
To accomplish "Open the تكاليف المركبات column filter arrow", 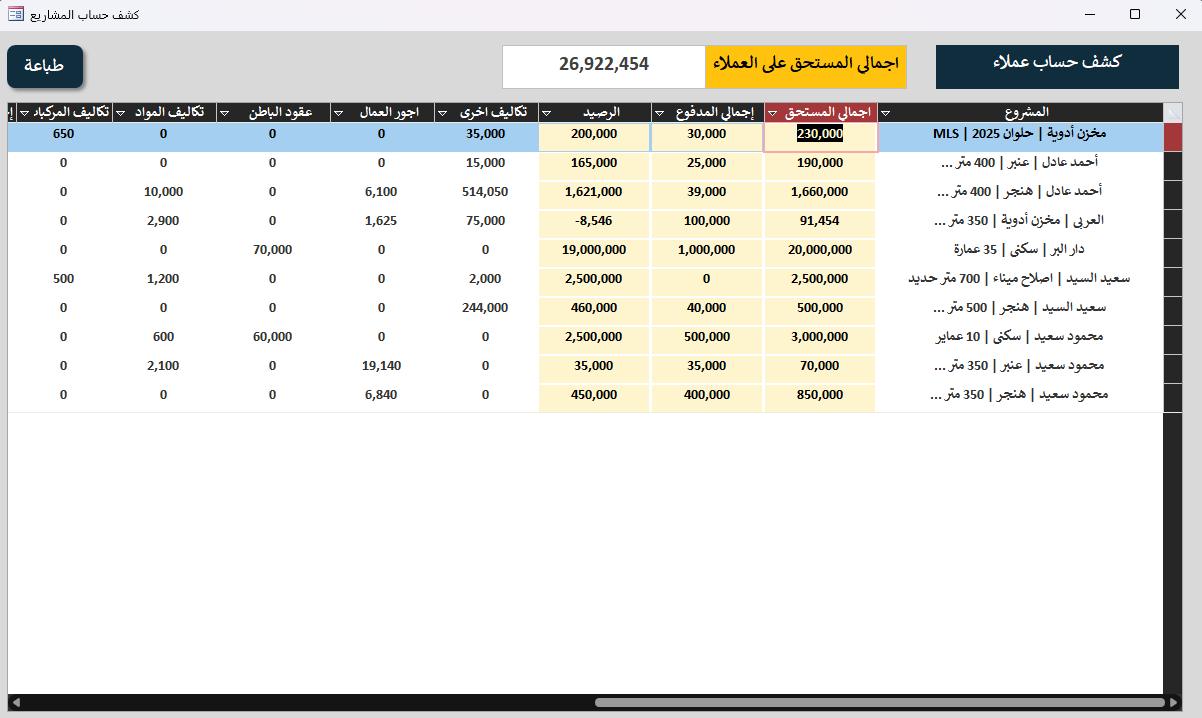I will click(x=24, y=113).
